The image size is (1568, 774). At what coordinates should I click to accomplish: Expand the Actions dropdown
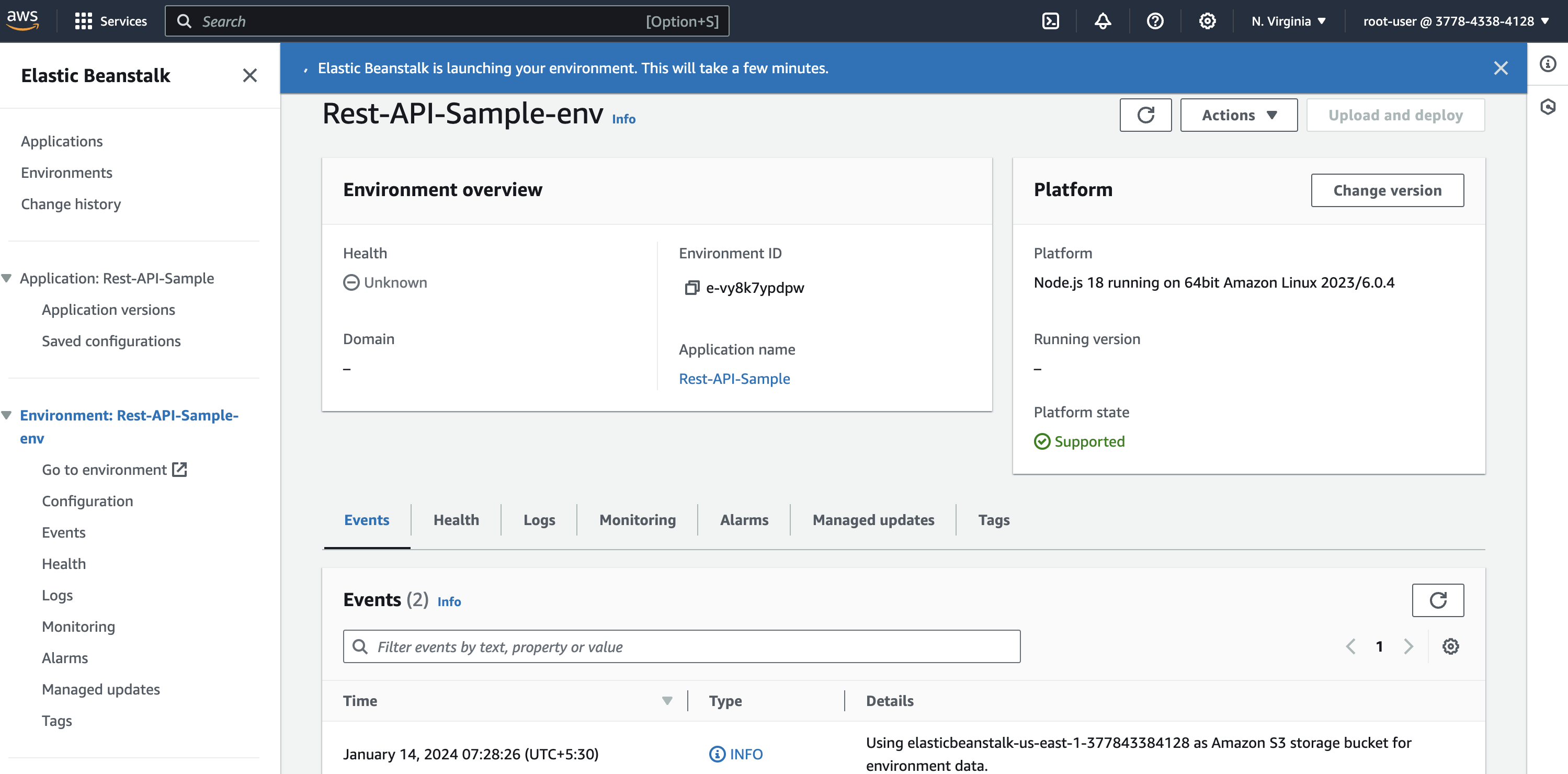click(1239, 115)
